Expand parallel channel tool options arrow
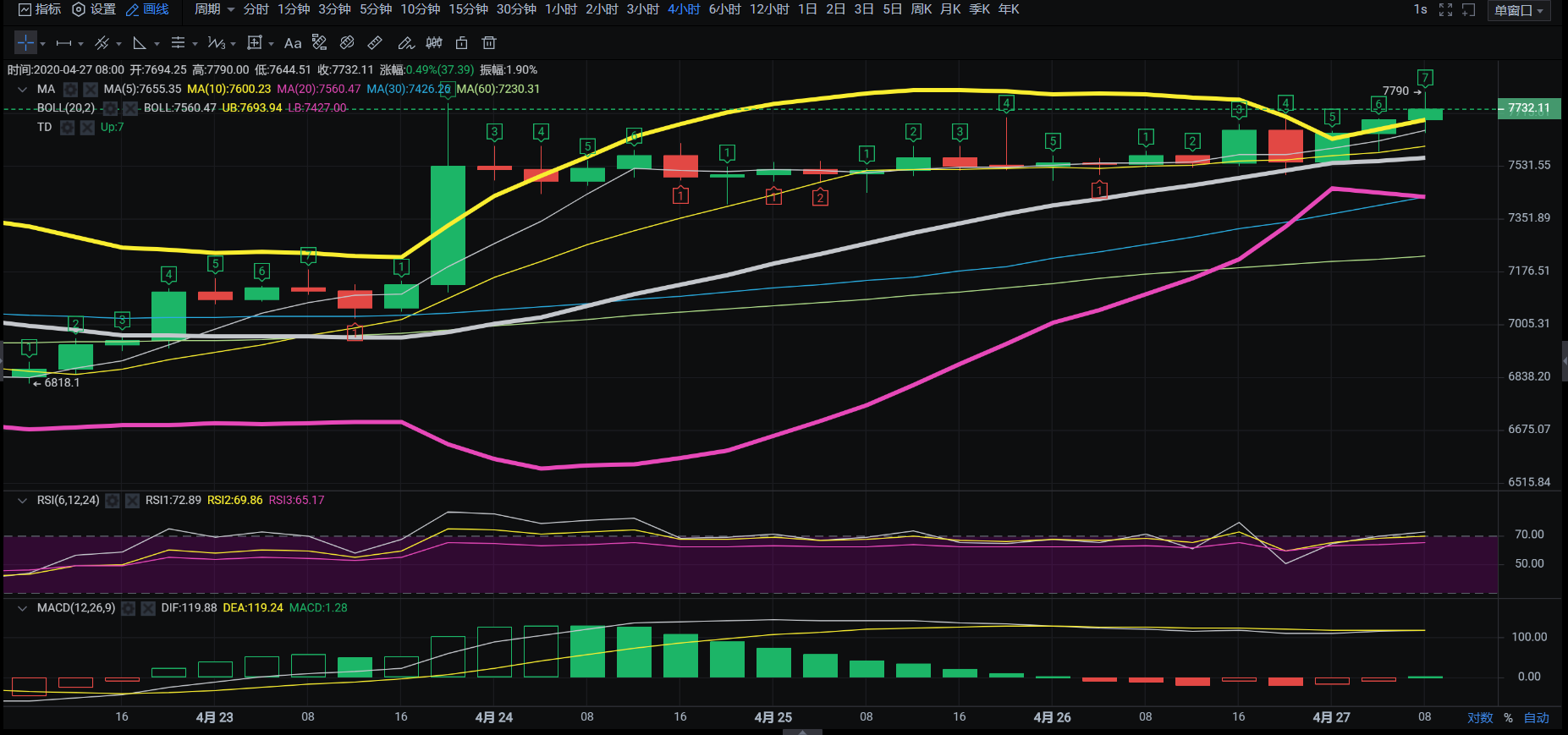This screenshot has height=735, width=1568. (x=118, y=44)
